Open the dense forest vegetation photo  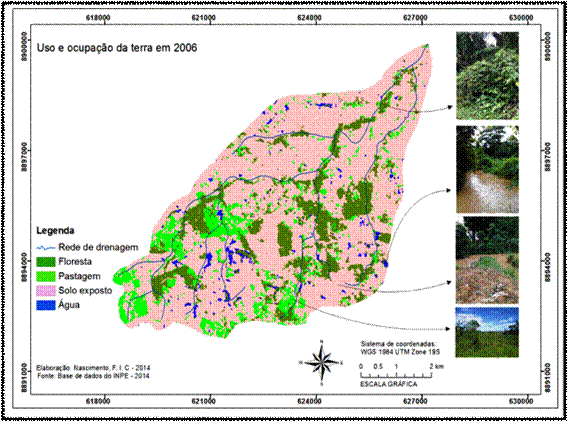[x=487, y=76]
